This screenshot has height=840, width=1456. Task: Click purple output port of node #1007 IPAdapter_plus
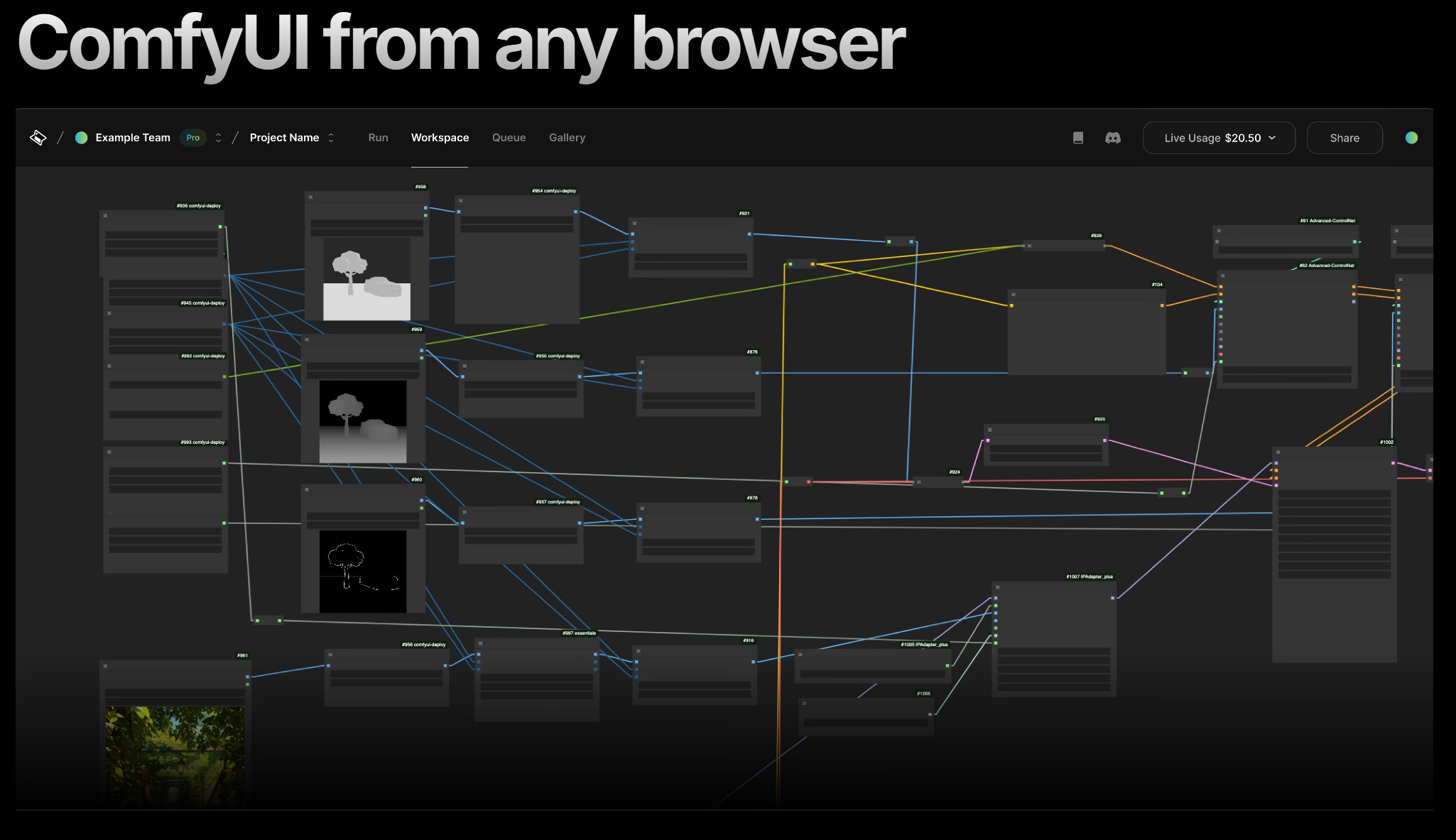[1112, 598]
